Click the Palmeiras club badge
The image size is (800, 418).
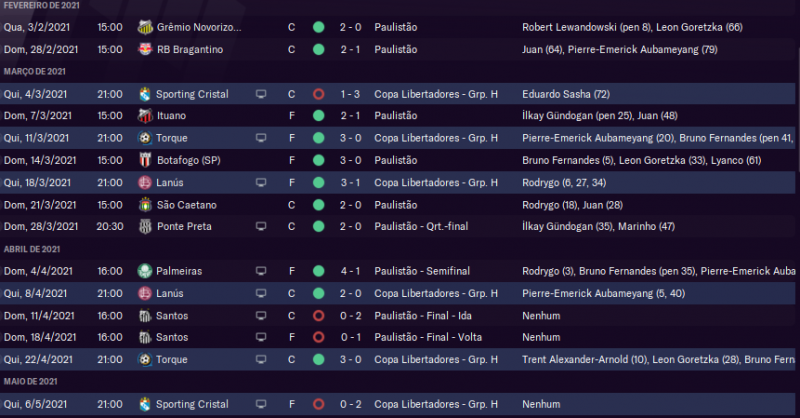pyautogui.click(x=145, y=271)
